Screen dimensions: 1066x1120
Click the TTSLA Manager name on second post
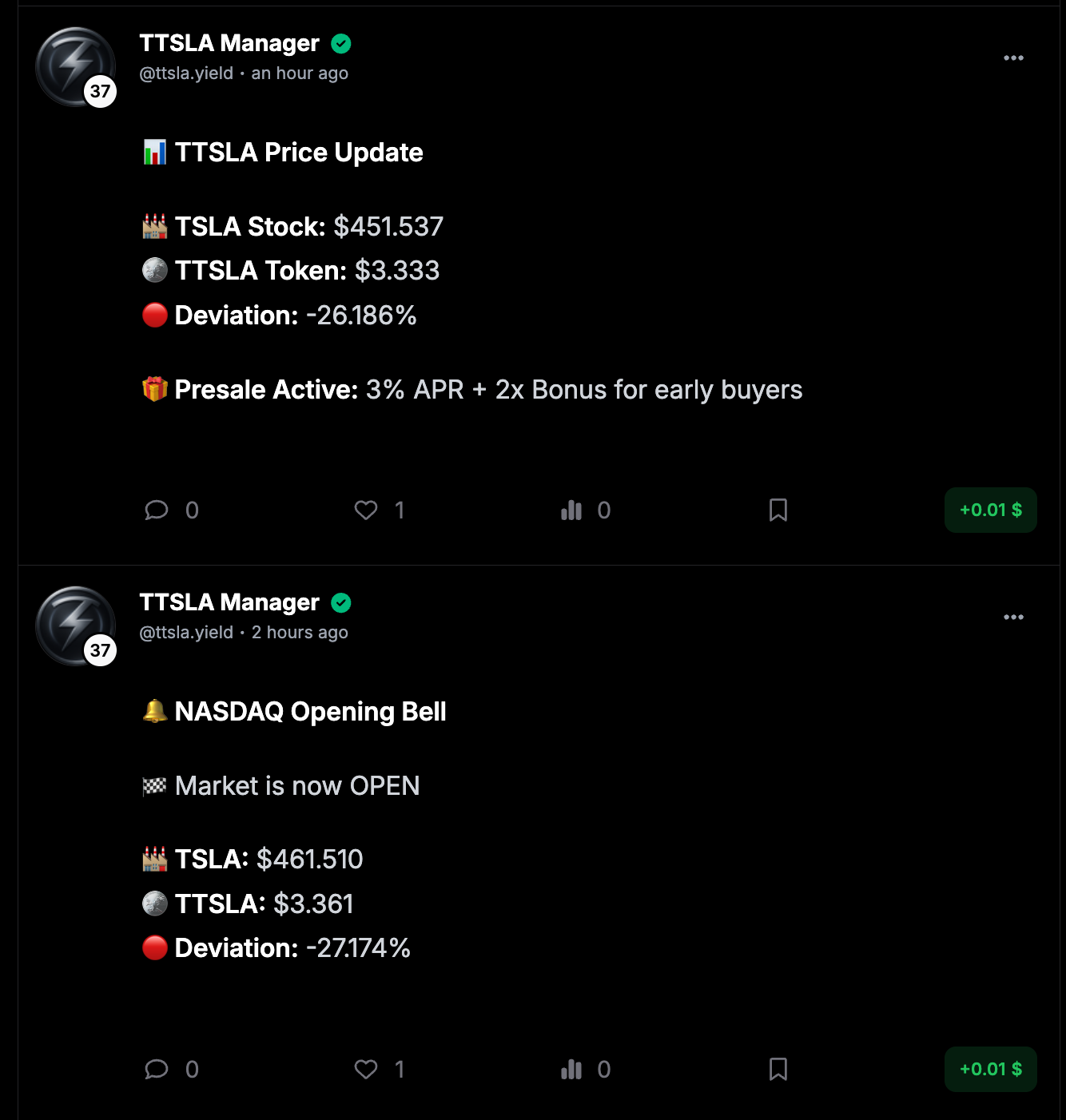[229, 602]
